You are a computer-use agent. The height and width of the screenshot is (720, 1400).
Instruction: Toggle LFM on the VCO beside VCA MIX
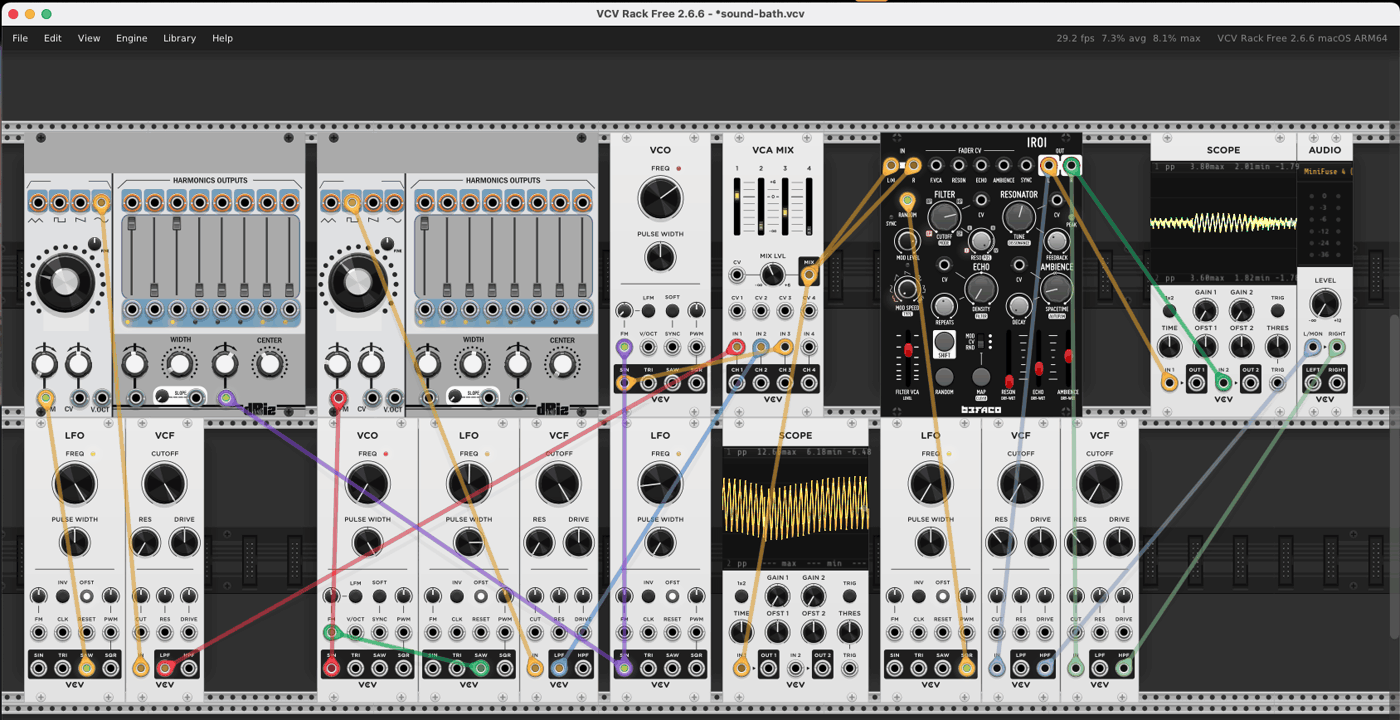[x=648, y=311]
